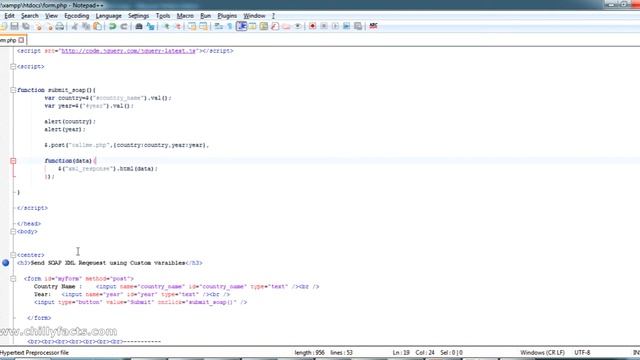Click the Cut scissors toolbar icon
This screenshot has height=360, width=640.
coord(75,27)
